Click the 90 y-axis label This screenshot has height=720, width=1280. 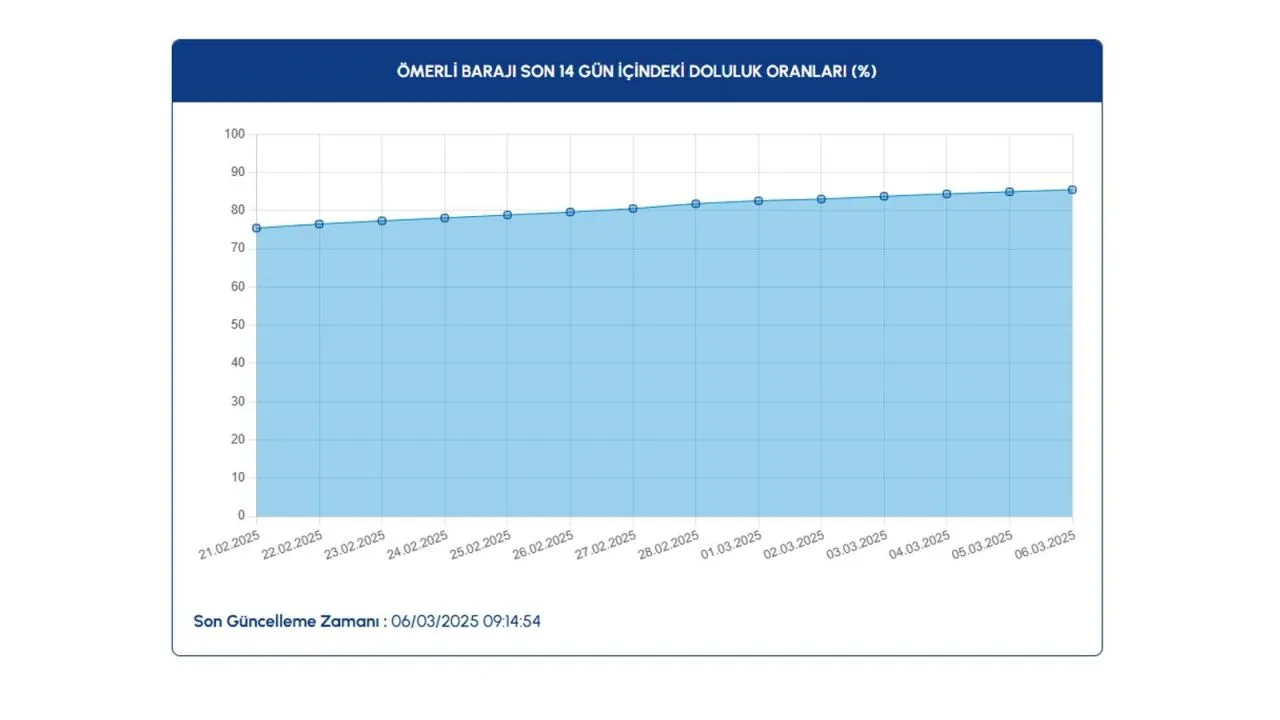coord(238,172)
